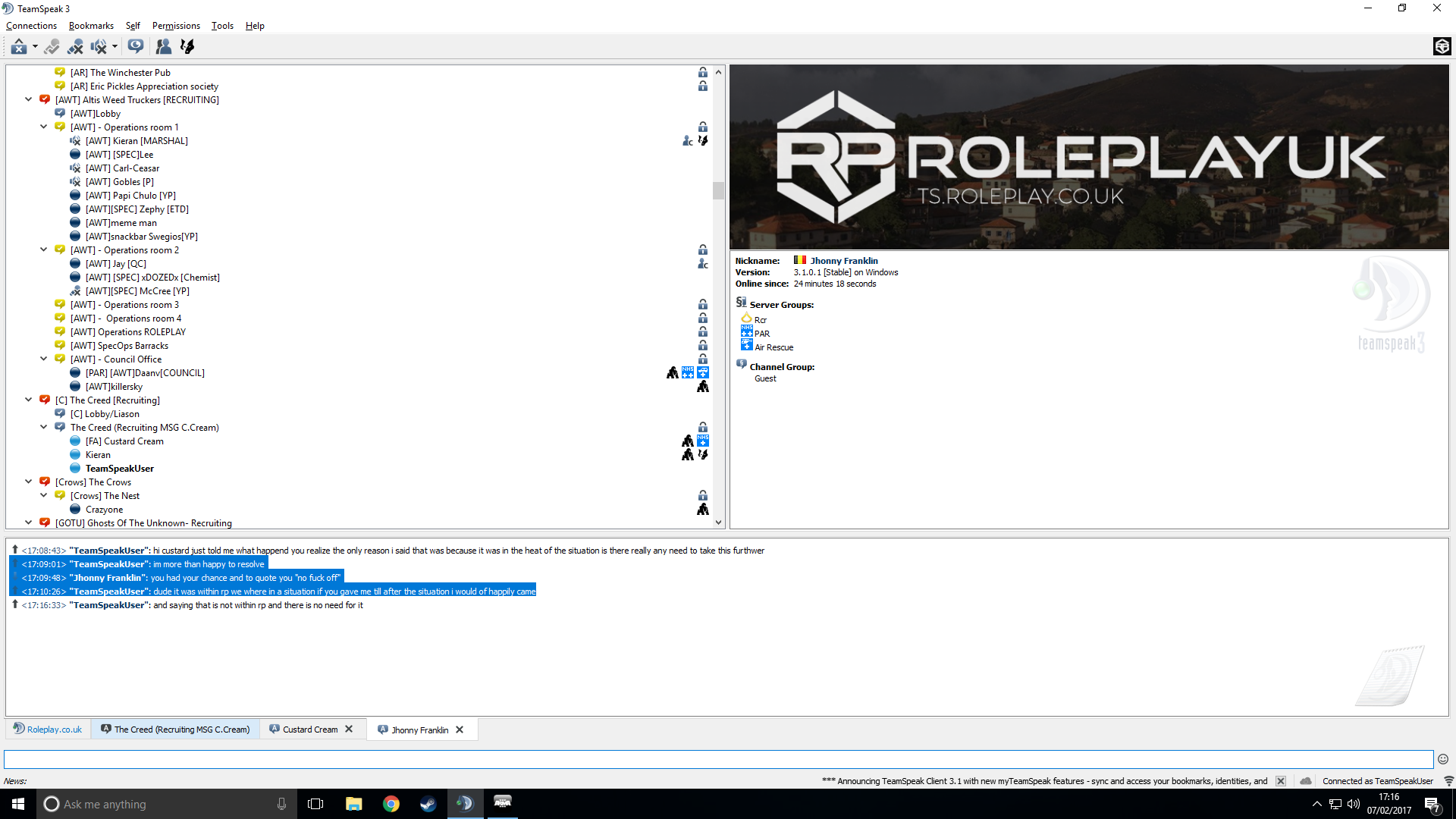Click the chat message input field

point(717,759)
